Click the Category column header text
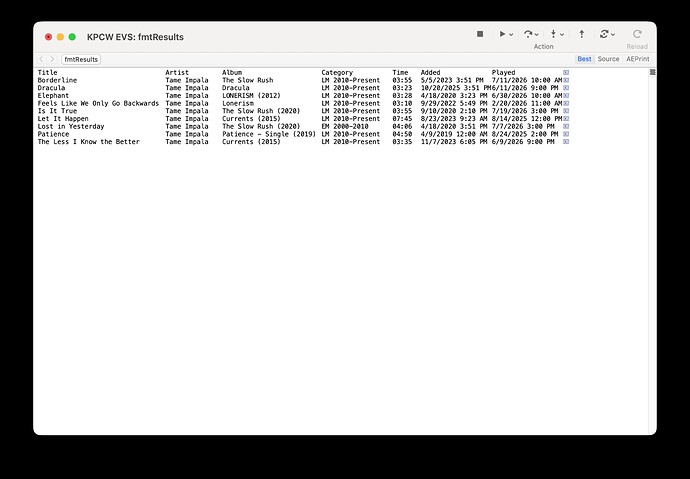The width and height of the screenshot is (690, 479). 337,73
